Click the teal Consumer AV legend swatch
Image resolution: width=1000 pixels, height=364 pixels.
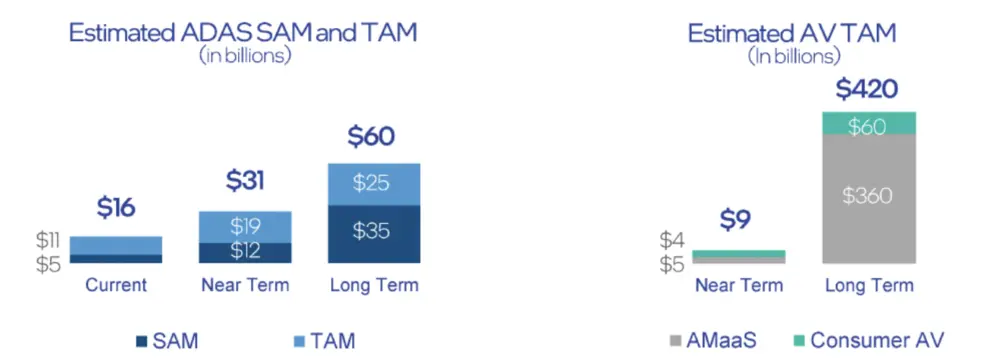798,341
